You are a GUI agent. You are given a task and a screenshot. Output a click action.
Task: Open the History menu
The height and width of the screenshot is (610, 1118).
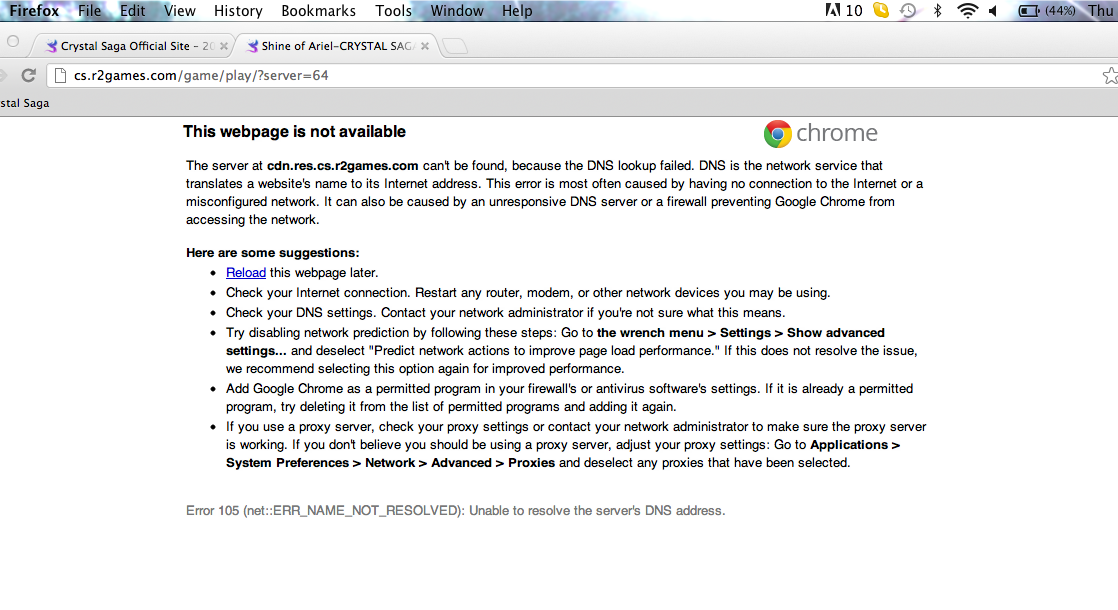tap(238, 11)
